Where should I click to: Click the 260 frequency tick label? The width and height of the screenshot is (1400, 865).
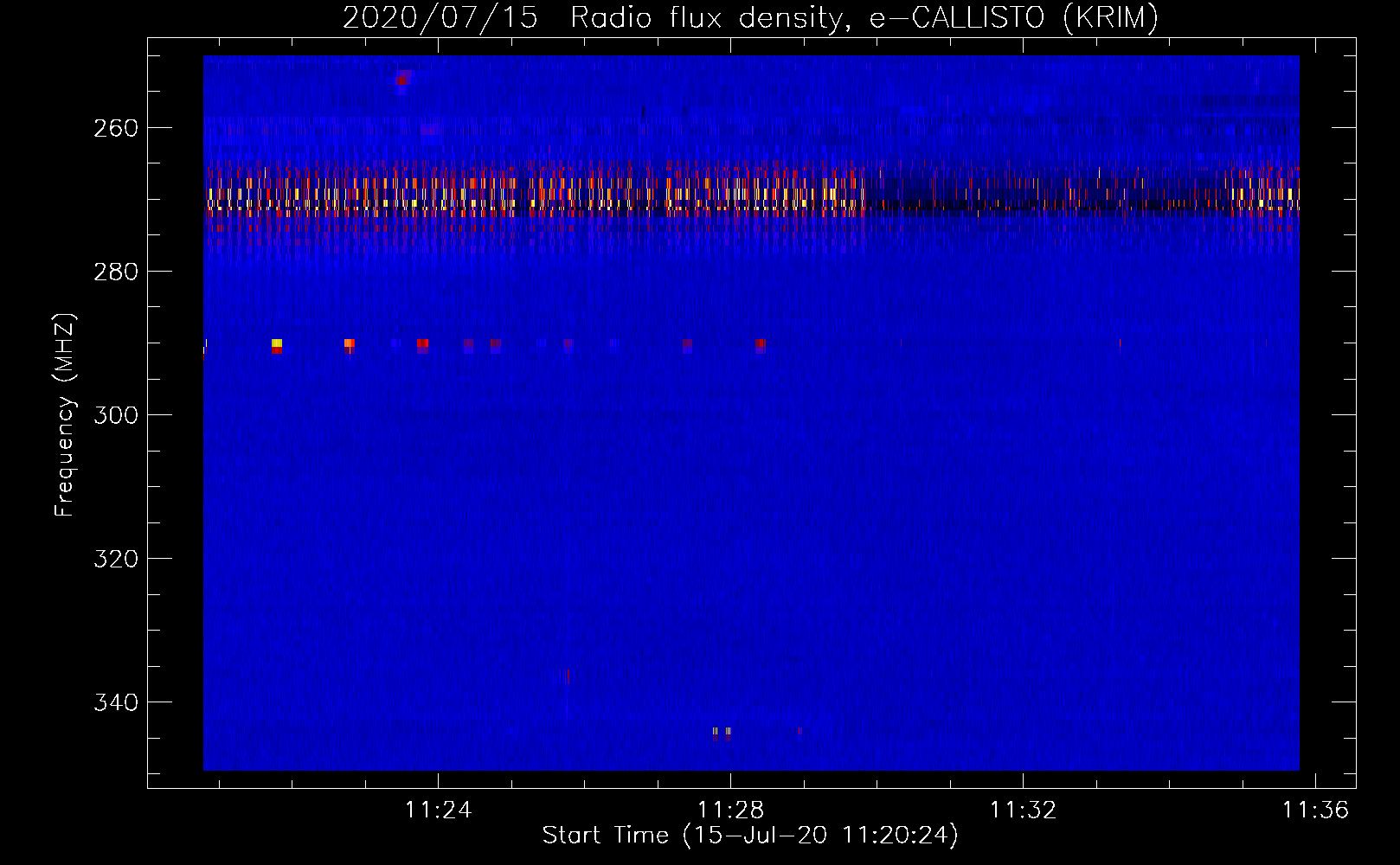116,128
